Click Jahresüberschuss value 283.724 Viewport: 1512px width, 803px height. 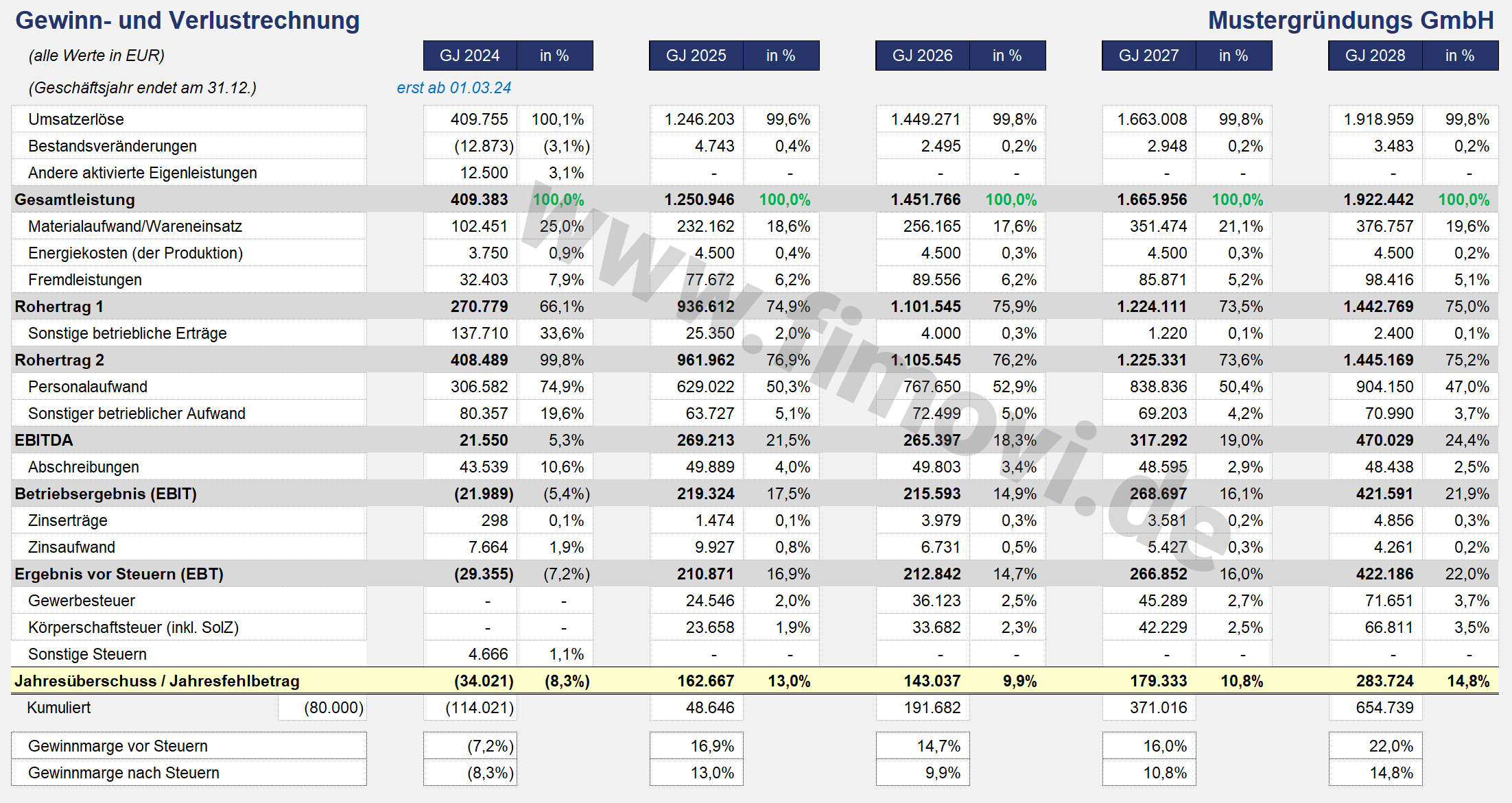click(x=1385, y=681)
